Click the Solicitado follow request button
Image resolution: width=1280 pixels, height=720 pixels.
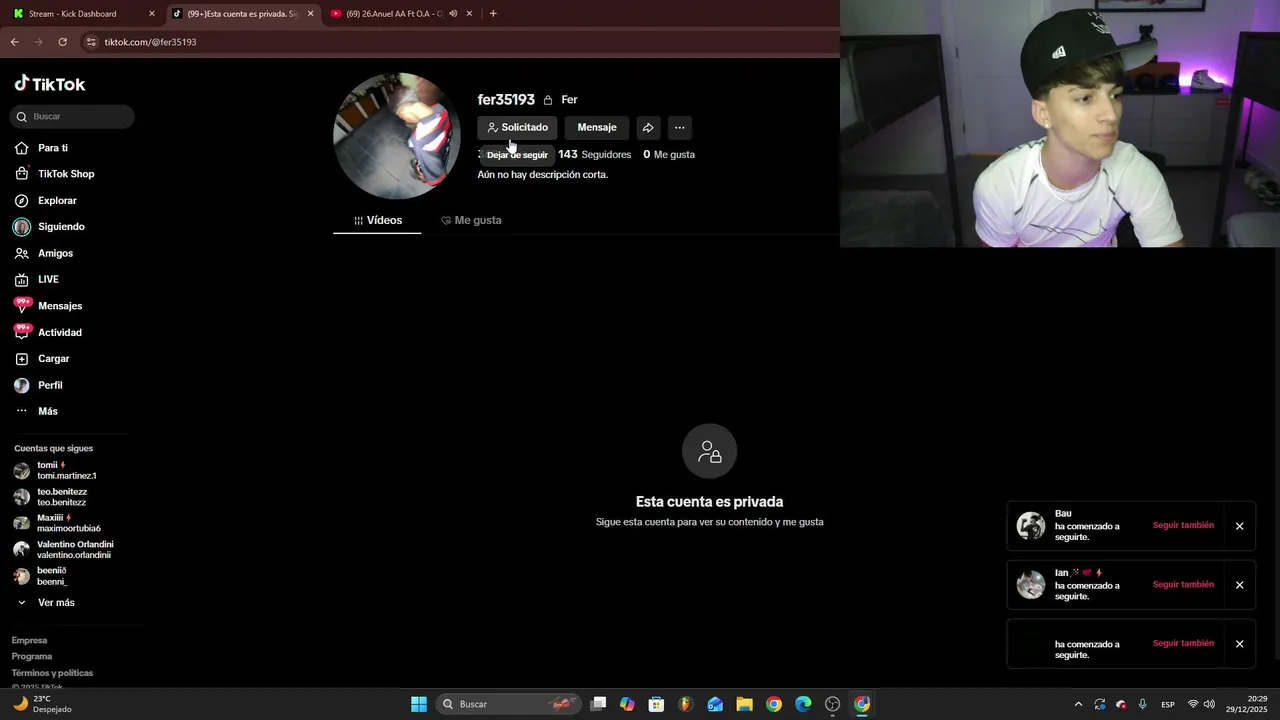tap(517, 128)
